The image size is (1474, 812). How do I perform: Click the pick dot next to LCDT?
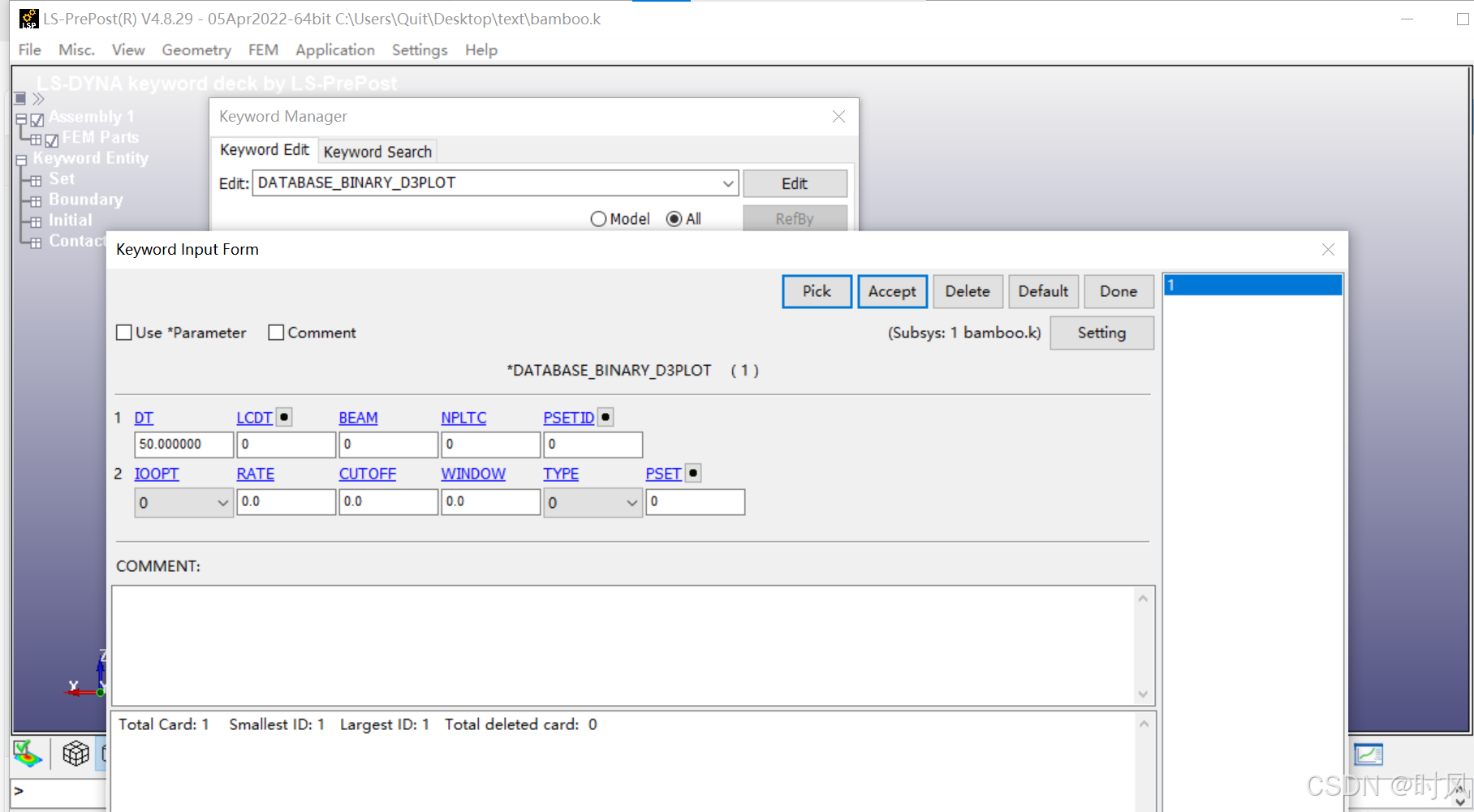[x=284, y=417]
